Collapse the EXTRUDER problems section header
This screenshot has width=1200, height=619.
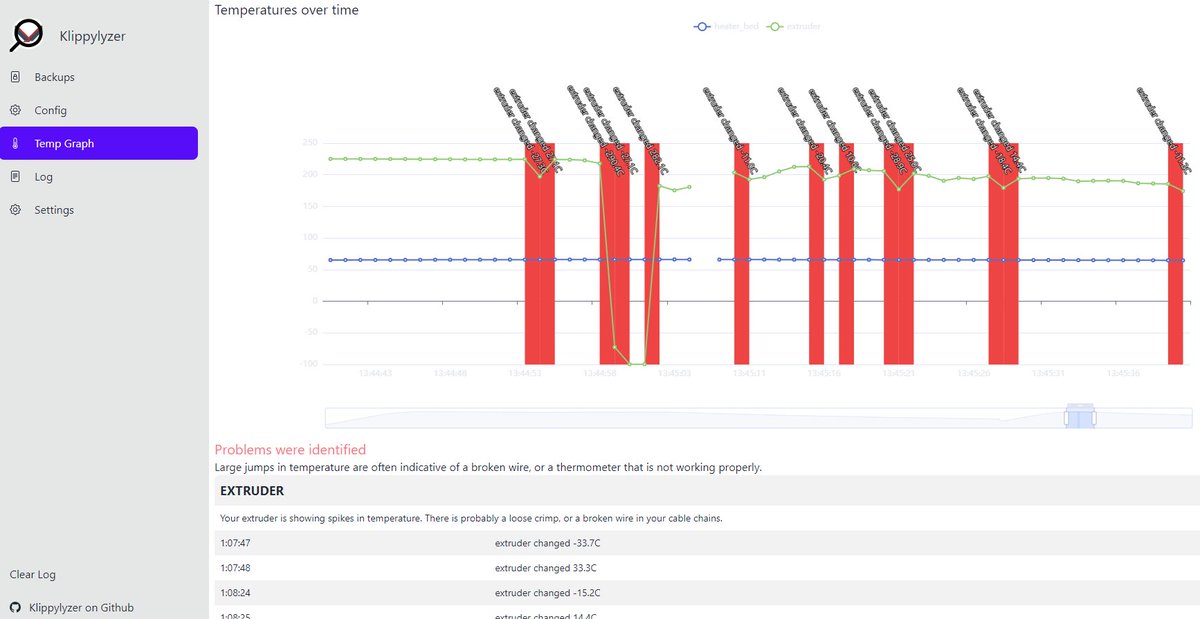[x=253, y=490]
